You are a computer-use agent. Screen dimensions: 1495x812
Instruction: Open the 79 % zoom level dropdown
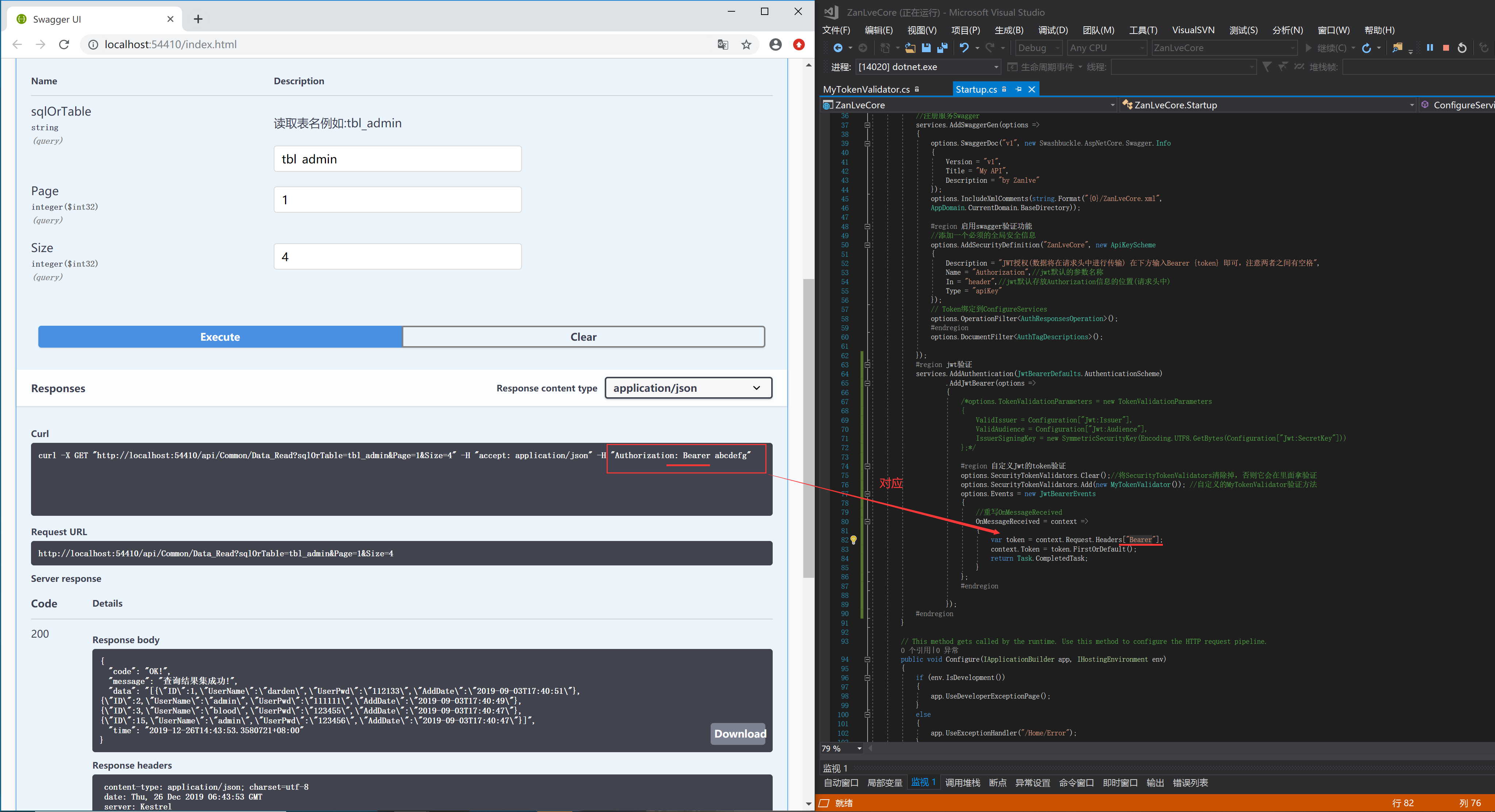(x=842, y=749)
